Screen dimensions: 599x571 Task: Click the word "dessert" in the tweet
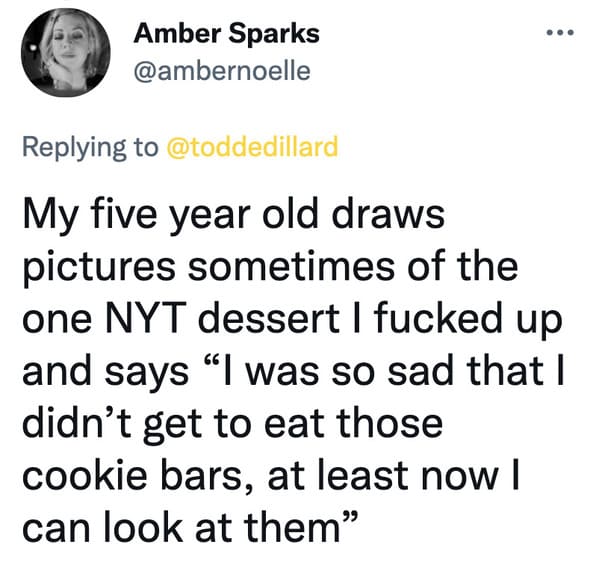click(x=269, y=318)
